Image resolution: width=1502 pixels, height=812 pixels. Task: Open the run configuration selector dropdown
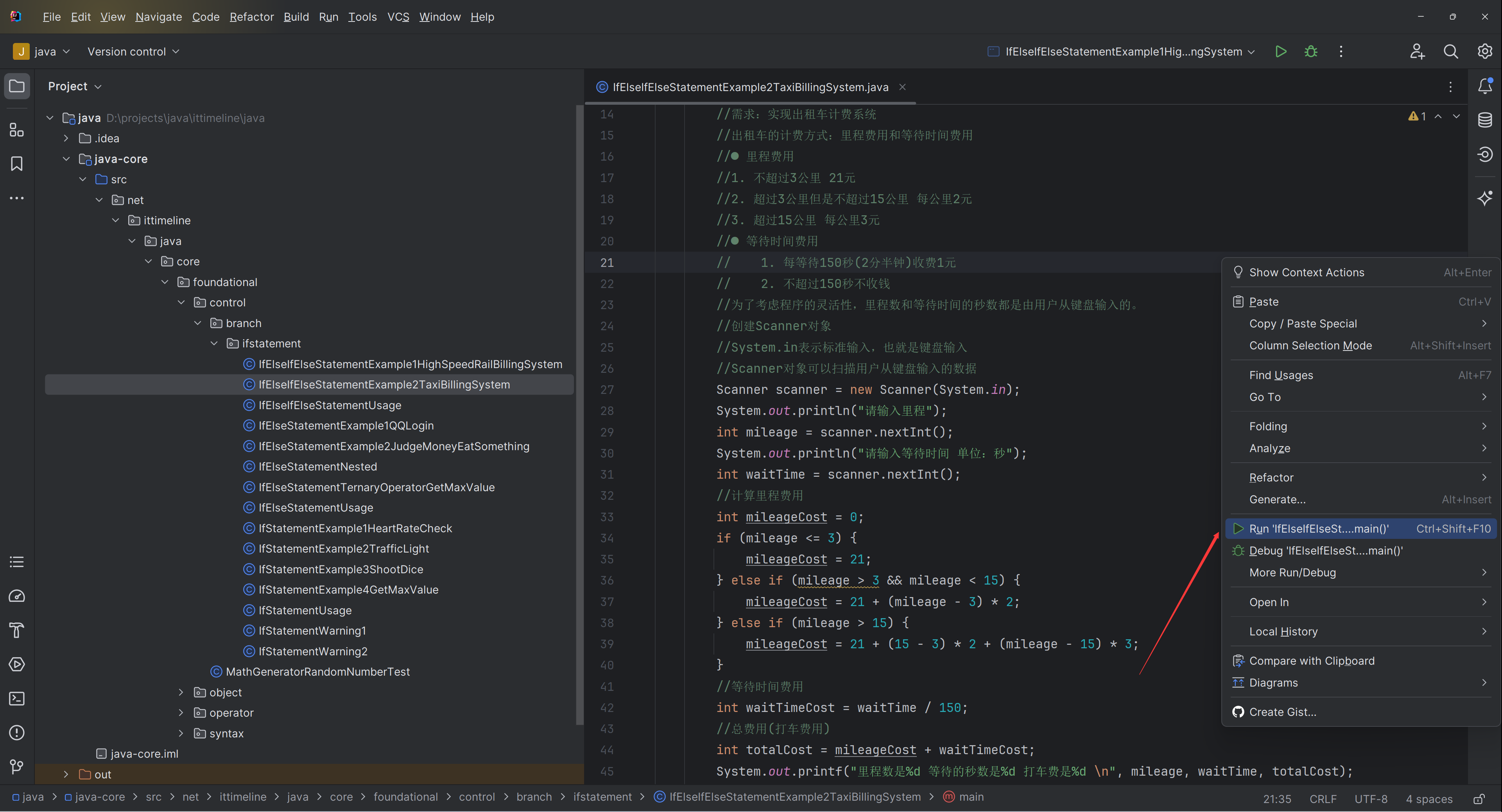click(x=1121, y=51)
